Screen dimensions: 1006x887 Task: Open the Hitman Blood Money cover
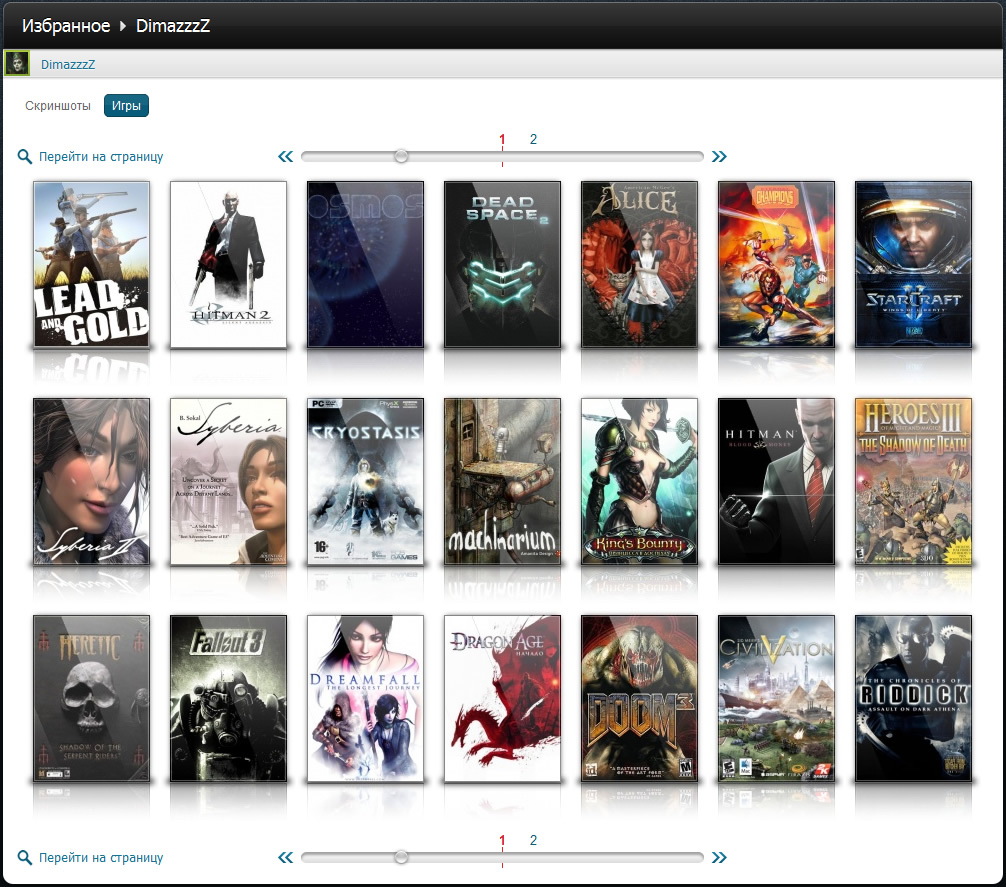pos(776,481)
